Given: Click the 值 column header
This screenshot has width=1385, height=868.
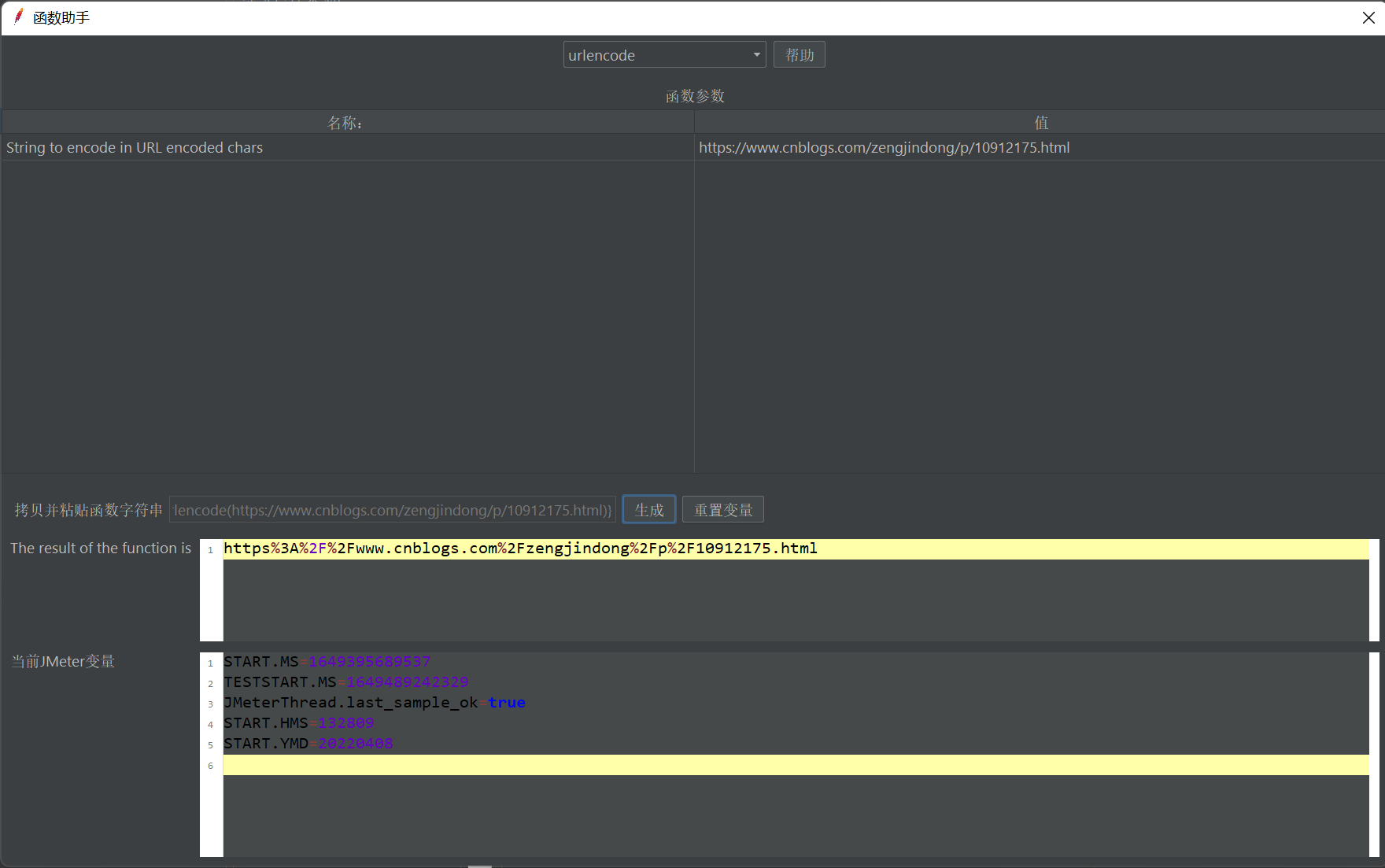Looking at the screenshot, I should [x=1040, y=123].
